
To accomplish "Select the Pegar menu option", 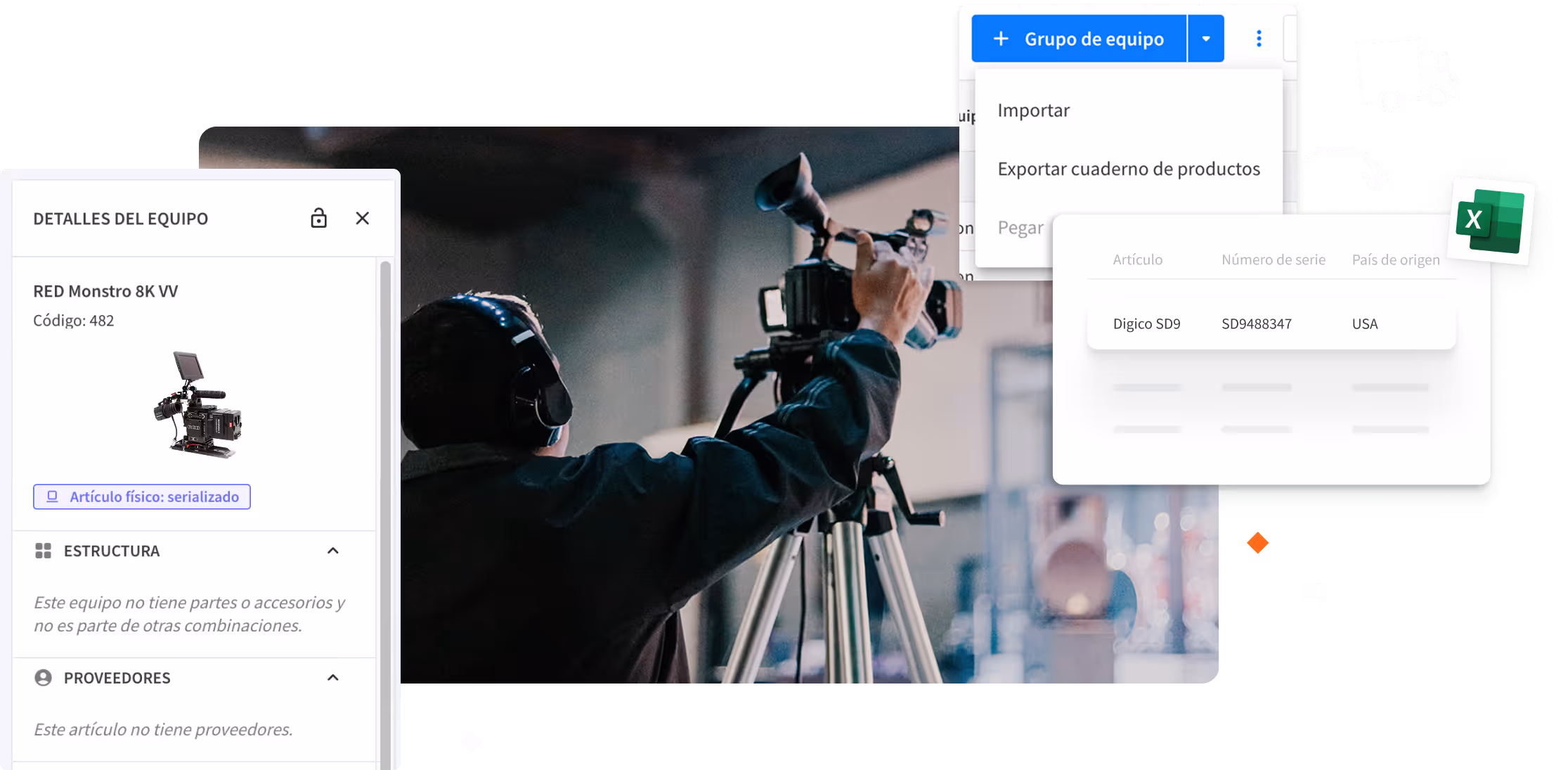I will [x=1021, y=228].
